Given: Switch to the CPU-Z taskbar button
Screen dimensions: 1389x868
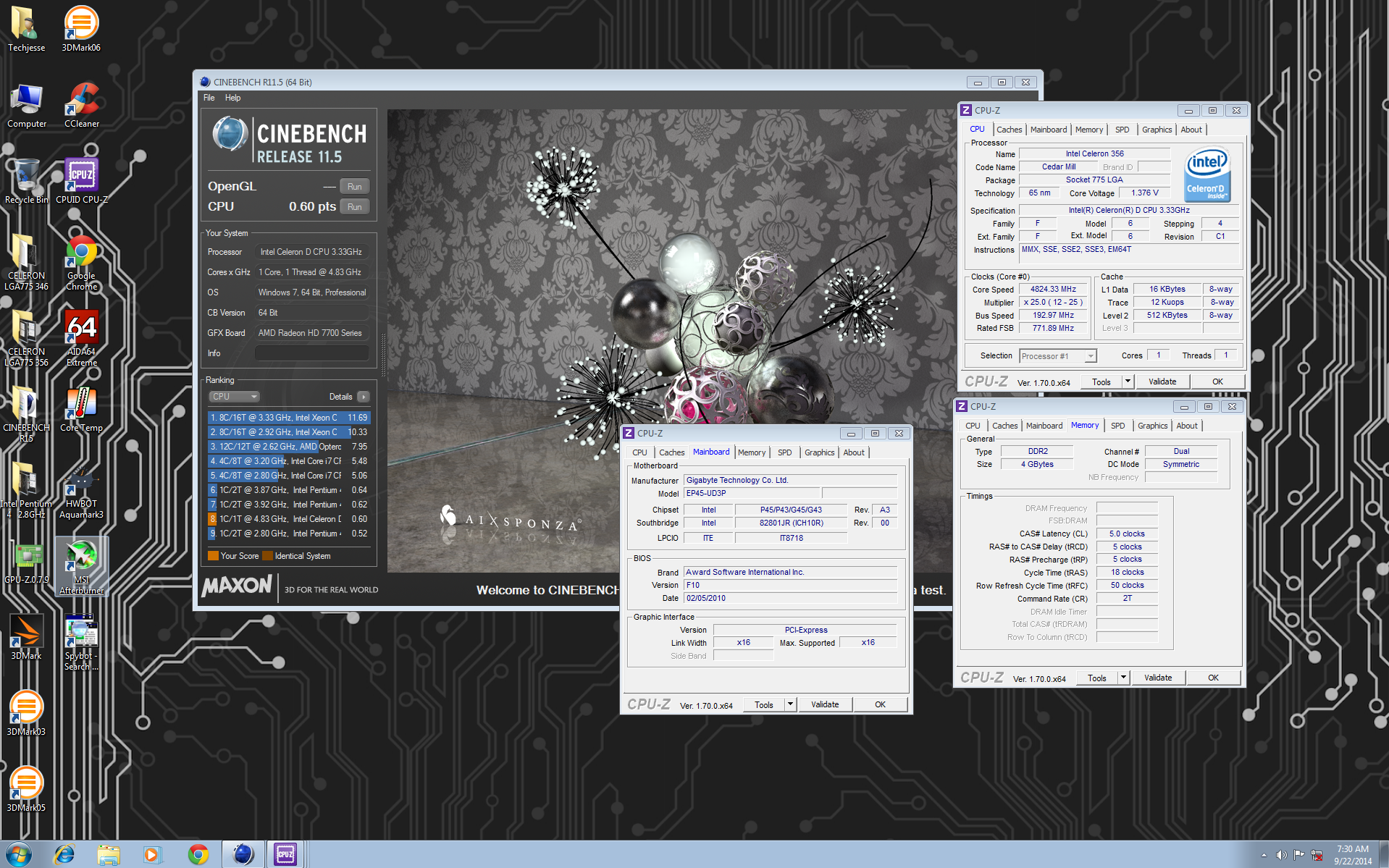Looking at the screenshot, I should click(286, 855).
